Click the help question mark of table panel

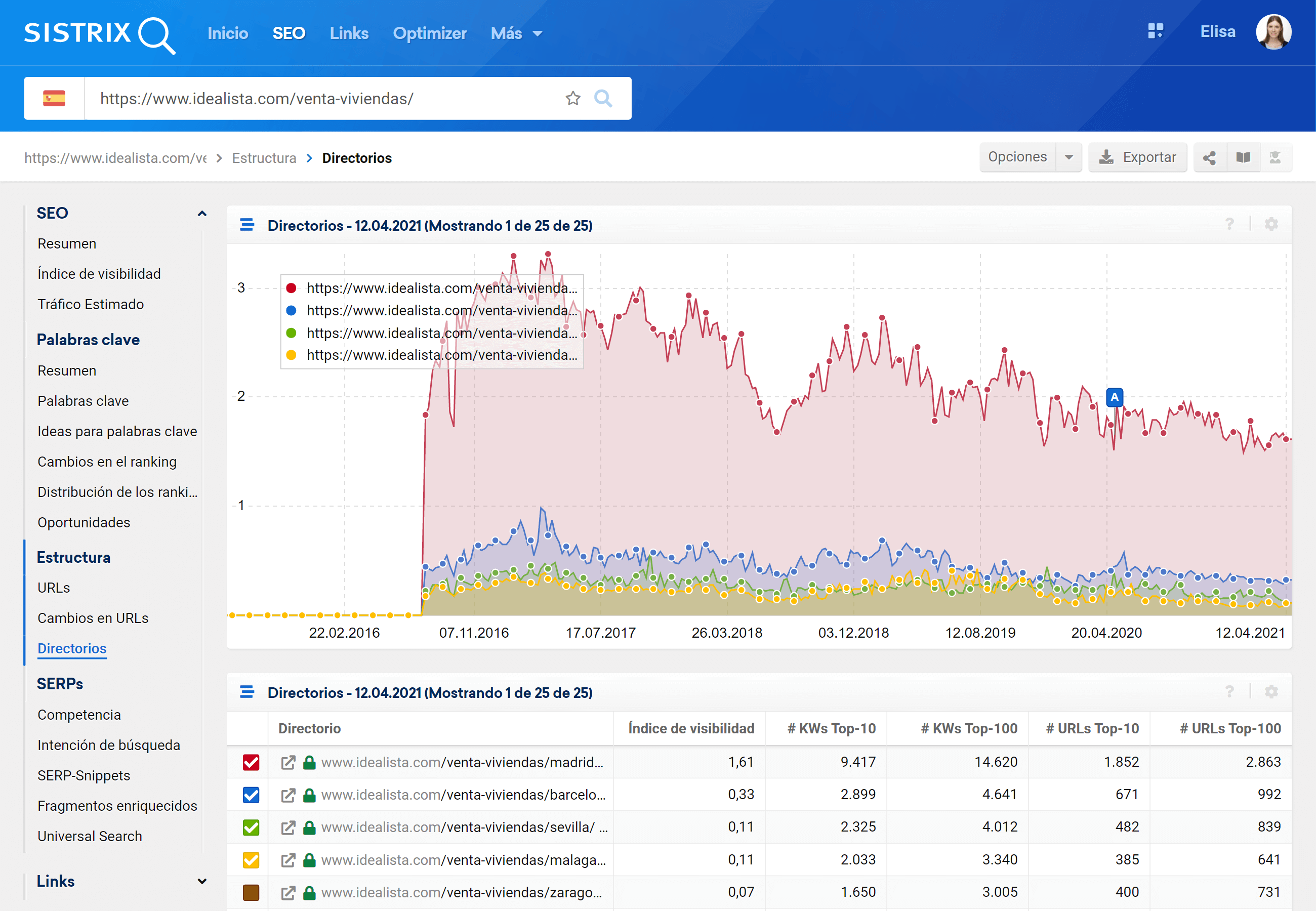1229,692
